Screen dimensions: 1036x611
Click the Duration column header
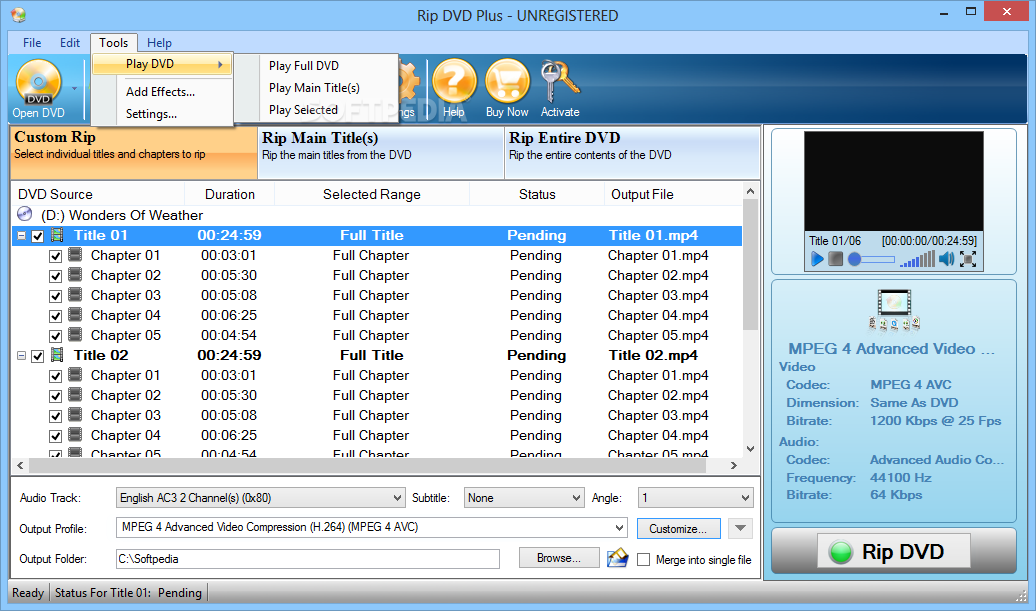tap(230, 194)
